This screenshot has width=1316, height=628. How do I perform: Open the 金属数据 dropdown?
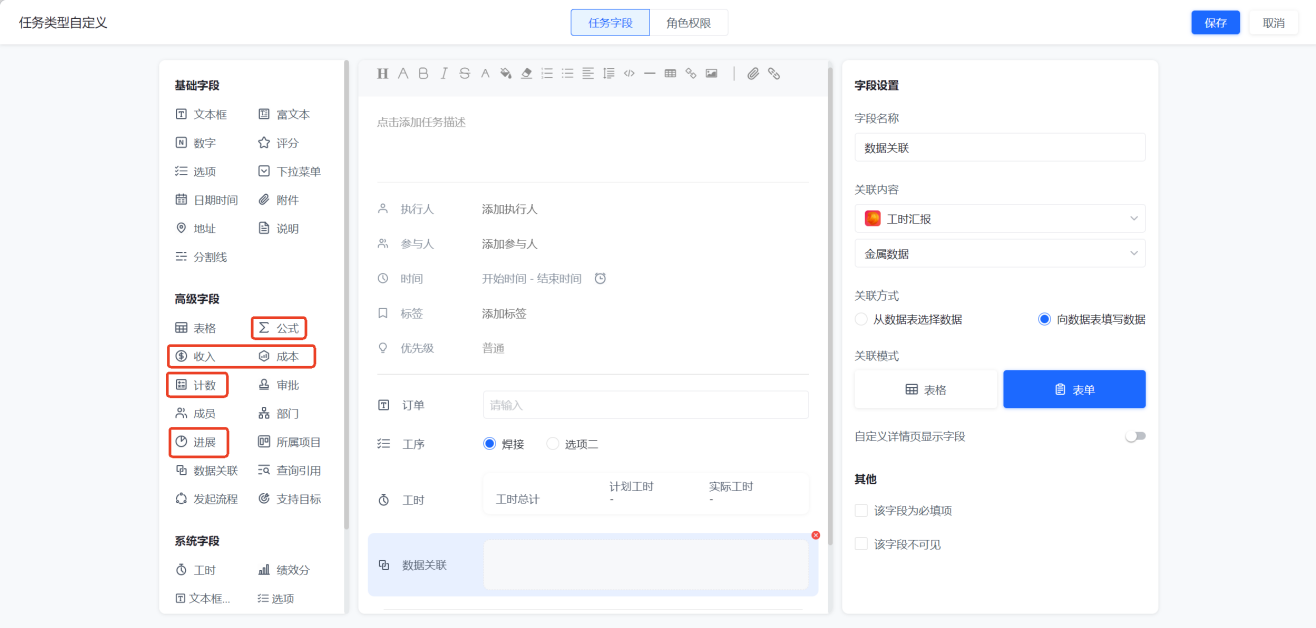1000,254
